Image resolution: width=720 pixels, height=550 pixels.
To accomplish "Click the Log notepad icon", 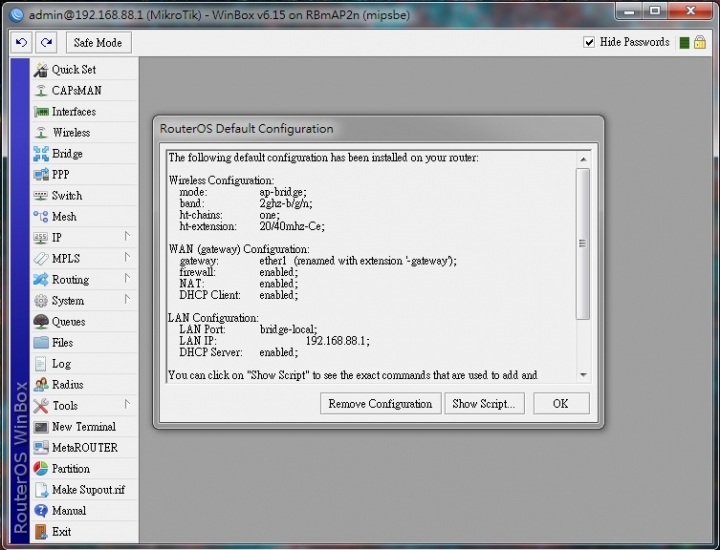I will pyautogui.click(x=41, y=364).
